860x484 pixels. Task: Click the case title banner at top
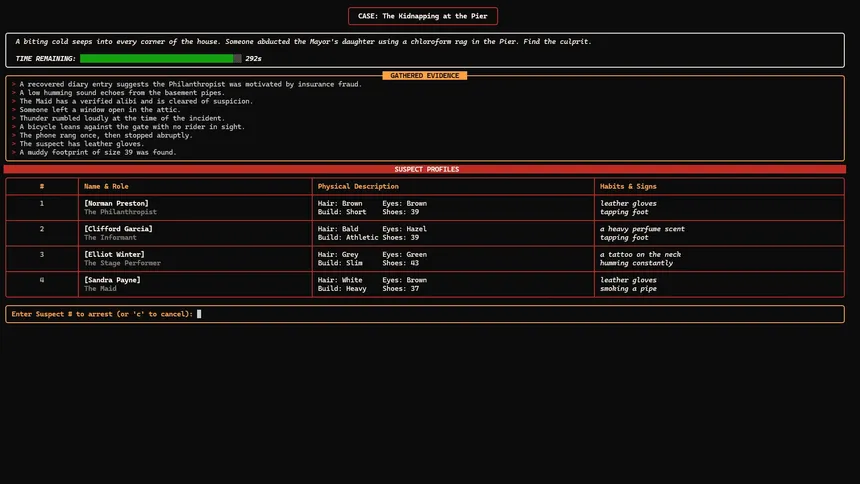422,16
